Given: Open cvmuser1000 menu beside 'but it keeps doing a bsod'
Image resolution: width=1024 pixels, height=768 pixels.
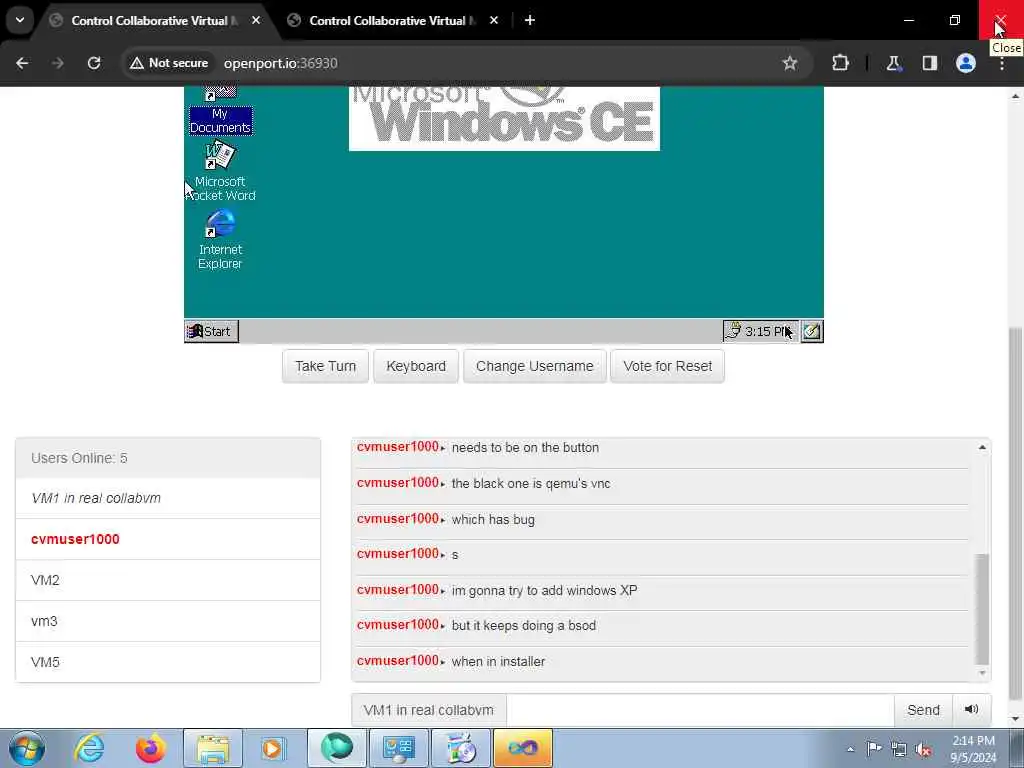Looking at the screenshot, I should point(400,625).
